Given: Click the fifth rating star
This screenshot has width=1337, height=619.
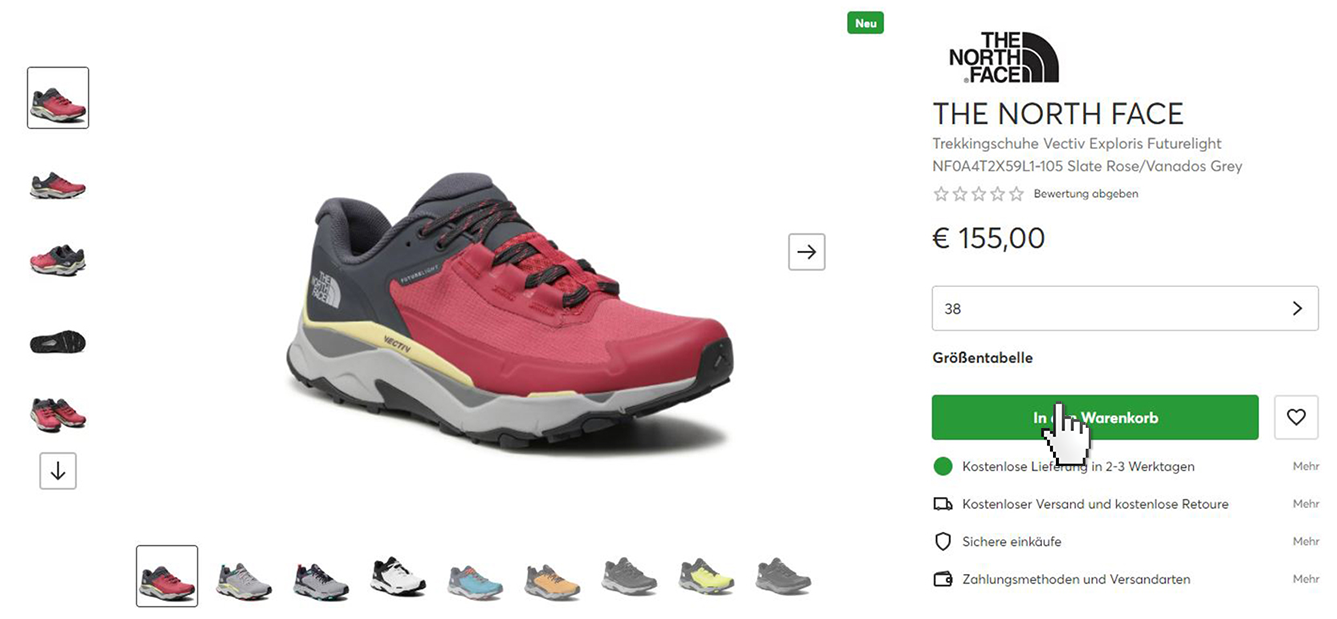Looking at the screenshot, I should pyautogui.click(x=1016, y=194).
